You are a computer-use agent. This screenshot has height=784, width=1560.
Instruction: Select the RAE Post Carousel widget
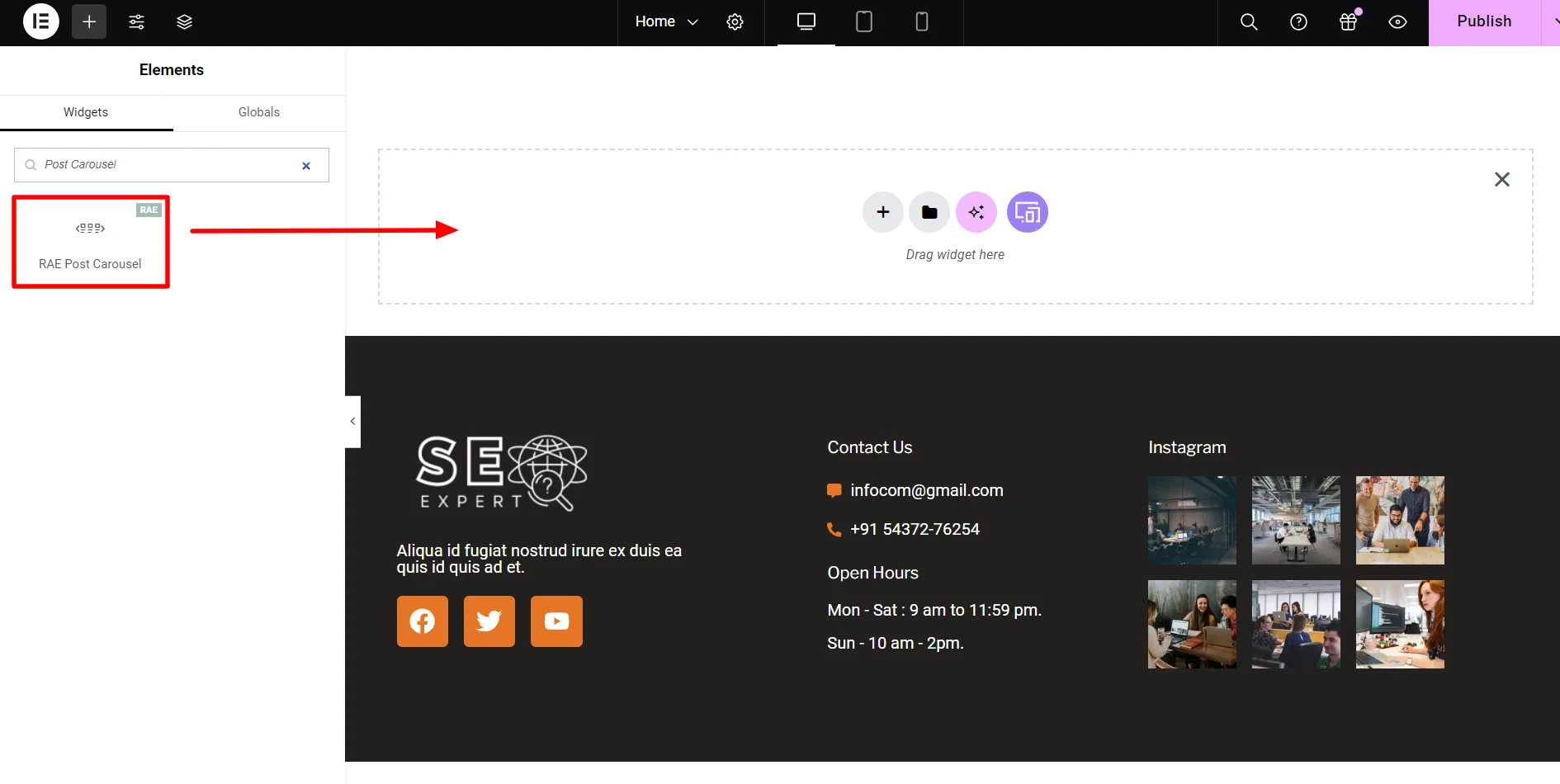coord(91,242)
